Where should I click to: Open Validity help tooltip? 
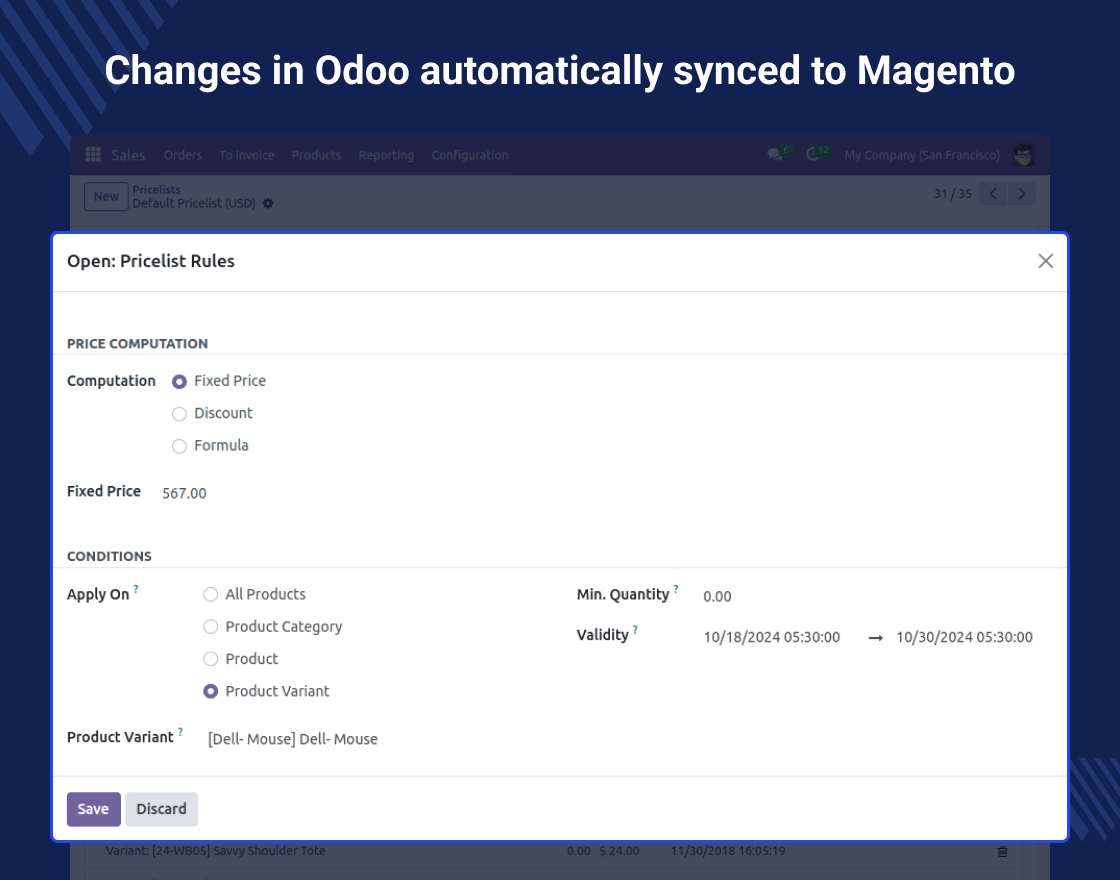pos(635,630)
